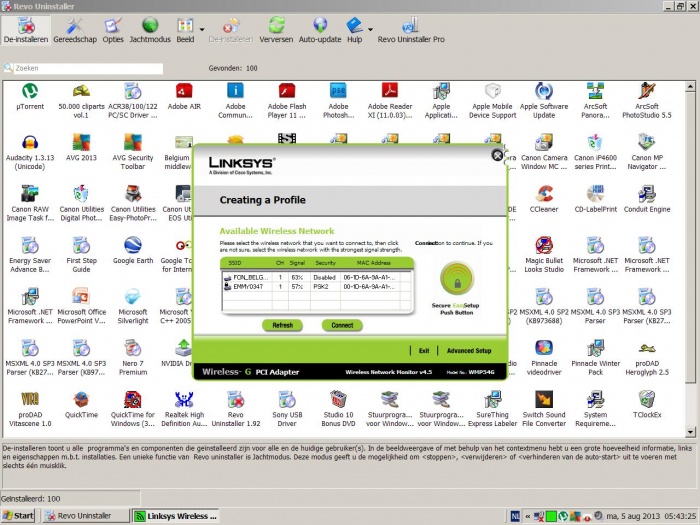Click Verversen to refresh the list

click(276, 30)
